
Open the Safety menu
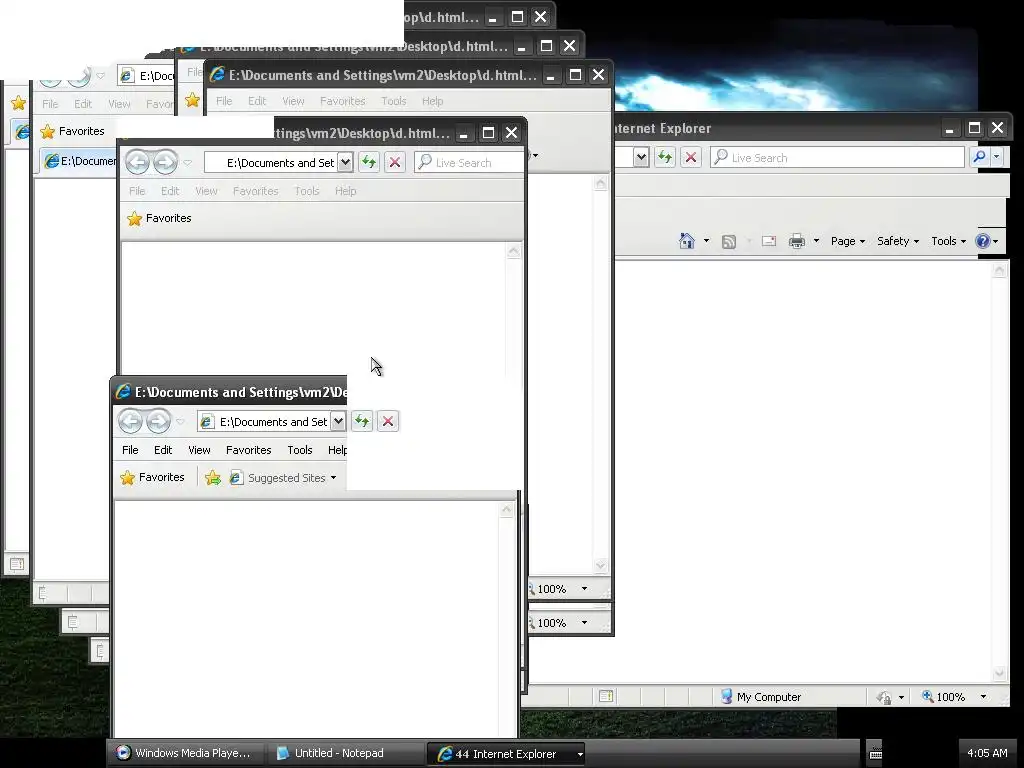click(x=898, y=241)
